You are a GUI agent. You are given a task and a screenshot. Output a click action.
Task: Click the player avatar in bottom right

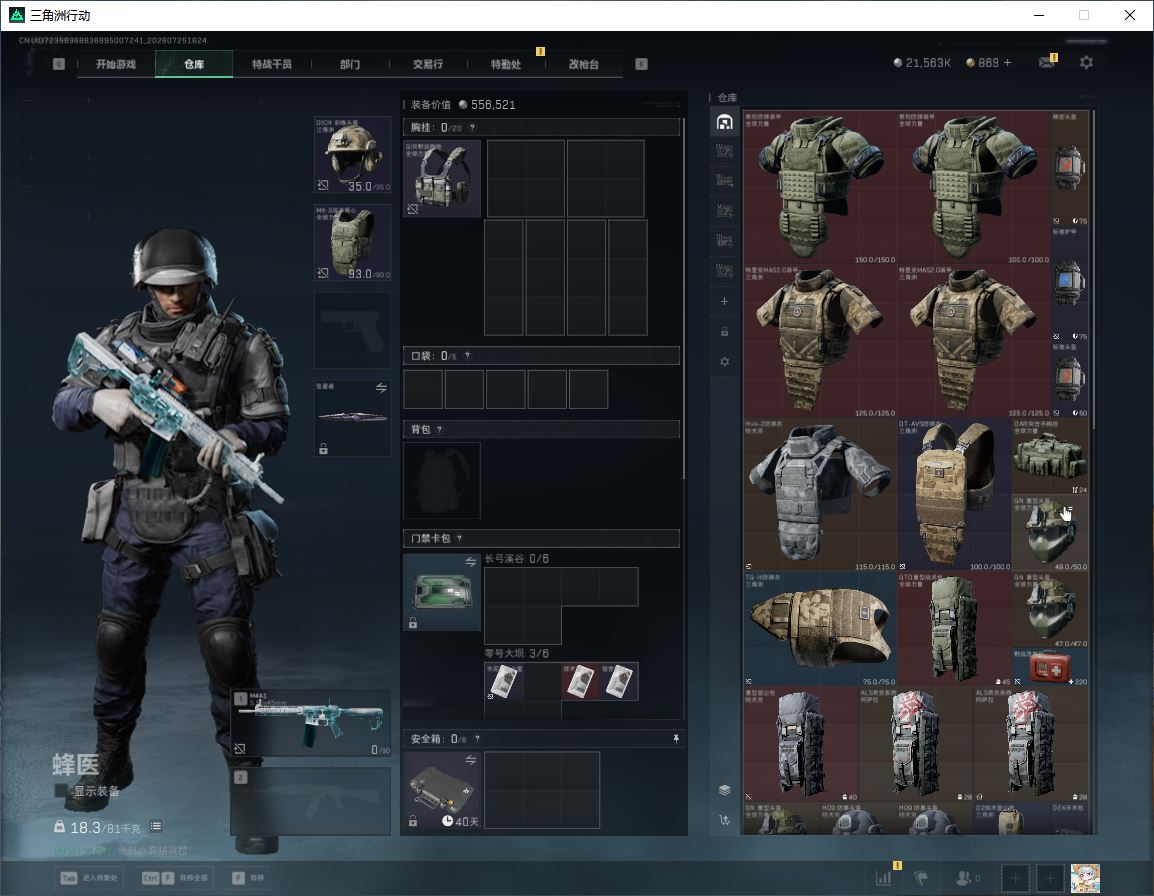tap(1085, 878)
